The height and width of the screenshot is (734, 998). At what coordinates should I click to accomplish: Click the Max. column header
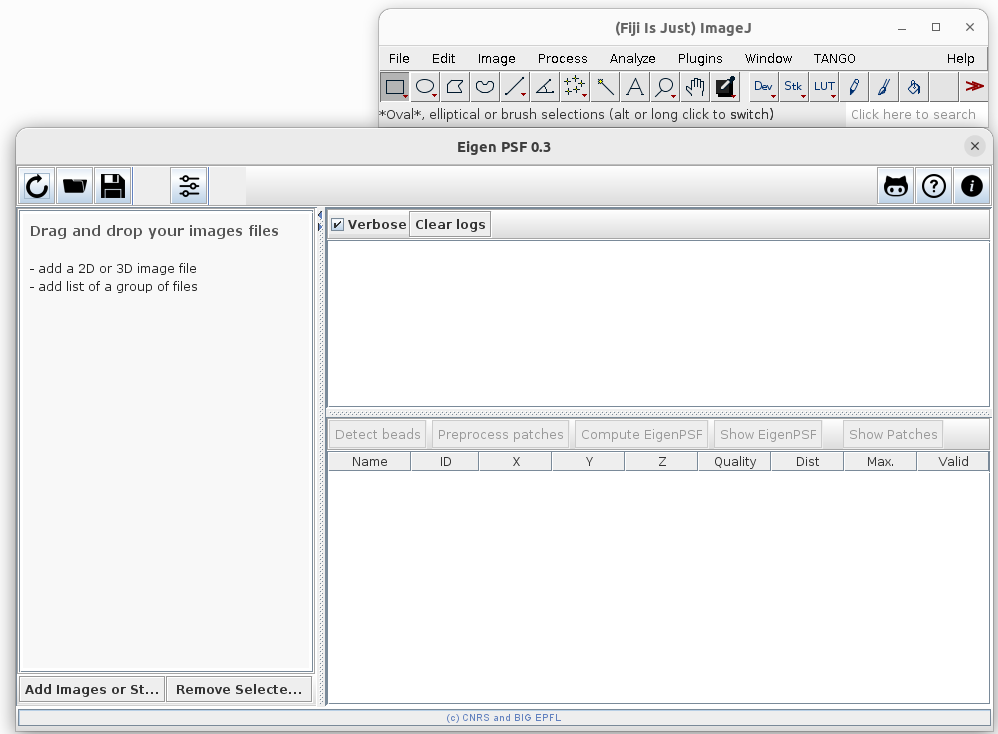coord(880,462)
